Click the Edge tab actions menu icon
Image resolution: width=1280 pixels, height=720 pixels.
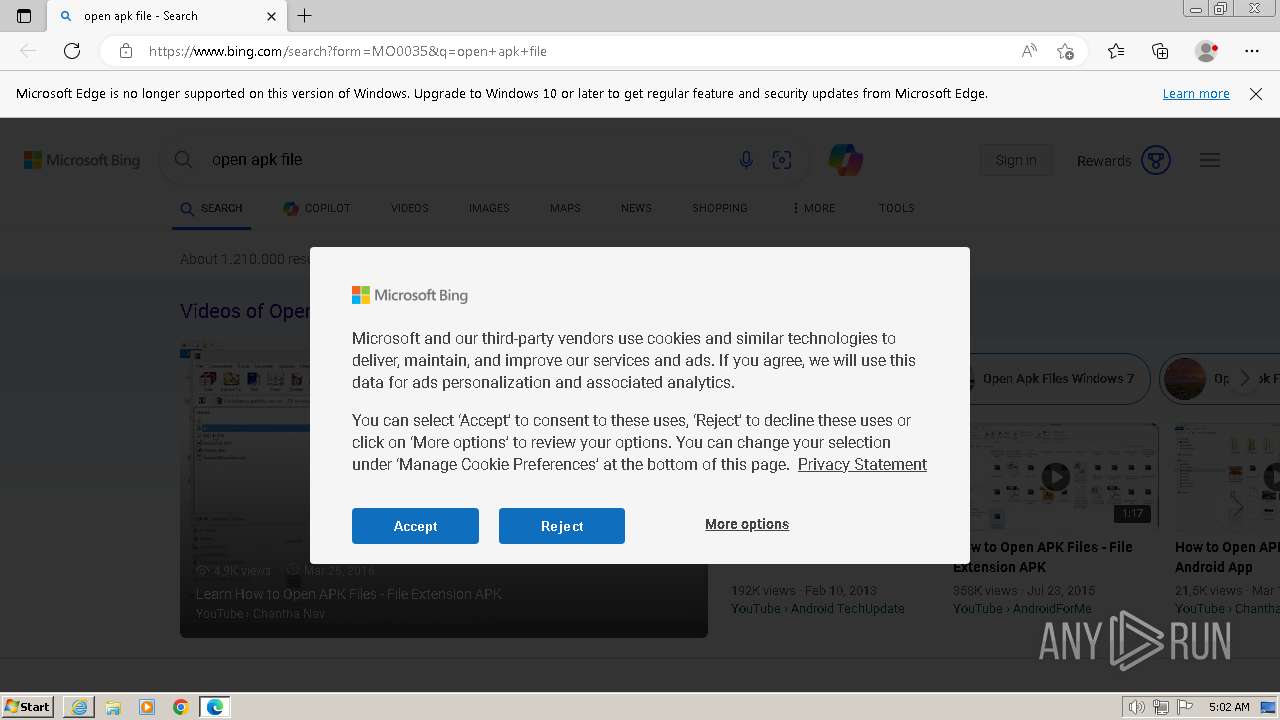pyautogui.click(x=24, y=16)
